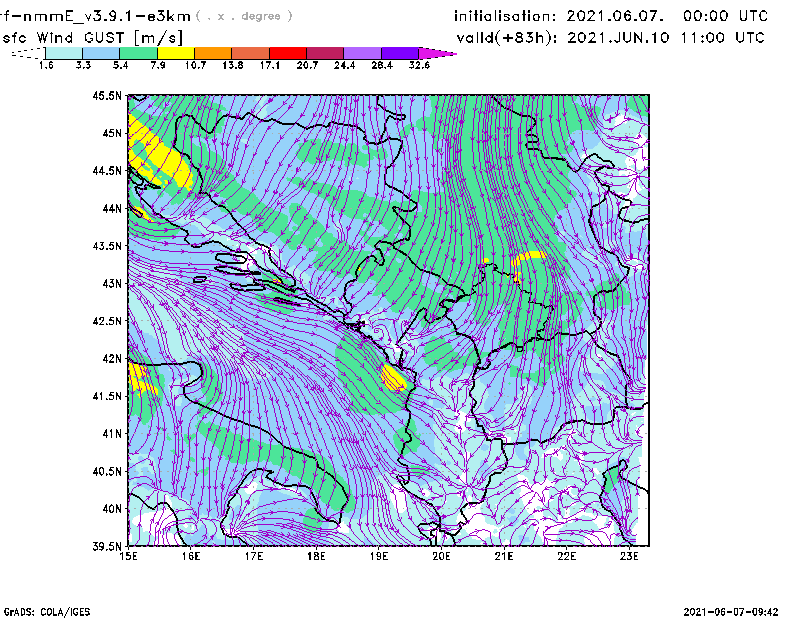Click the legend value 10.7
Screen dimensions: 800x618
coord(195,65)
